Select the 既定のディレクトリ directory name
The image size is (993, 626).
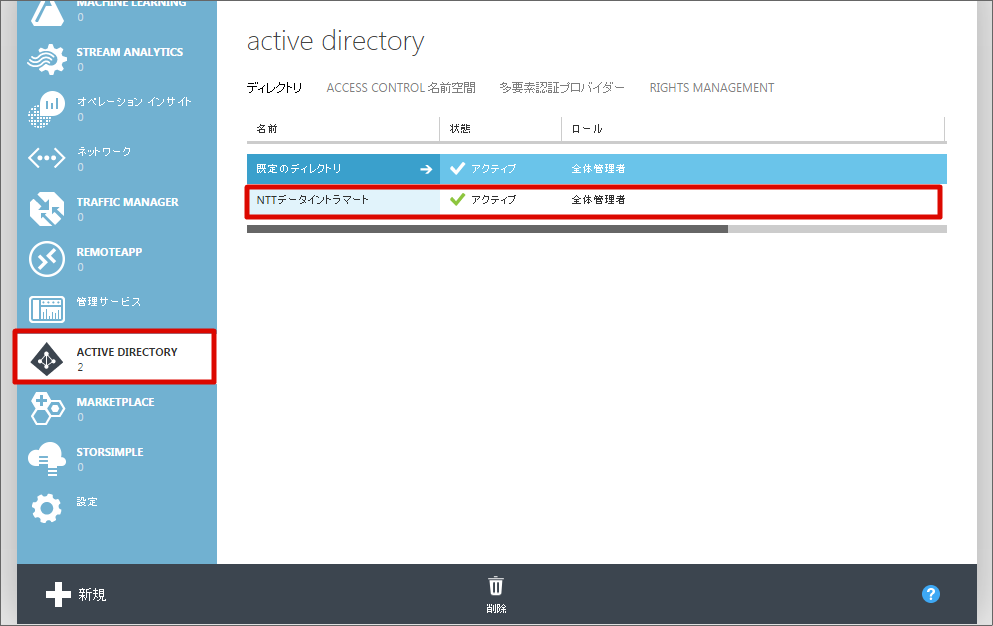point(299,169)
